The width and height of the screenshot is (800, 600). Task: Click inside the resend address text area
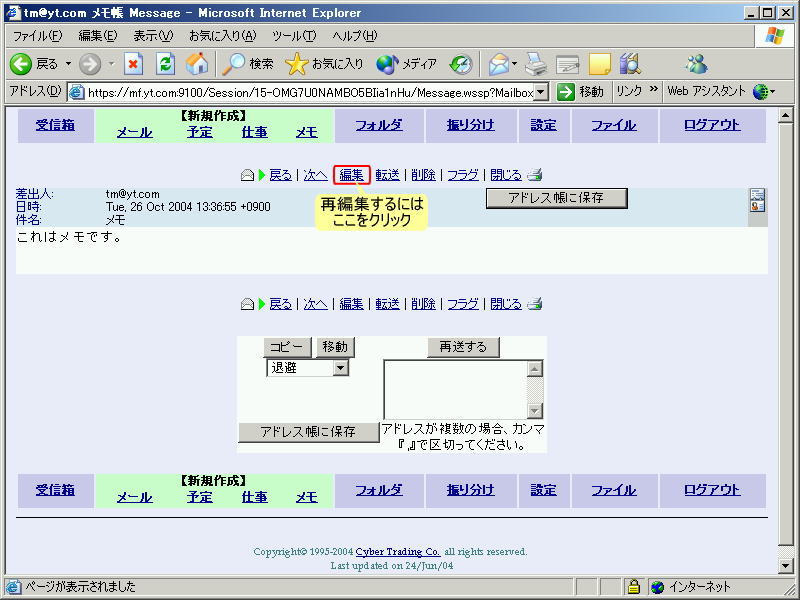click(455, 388)
